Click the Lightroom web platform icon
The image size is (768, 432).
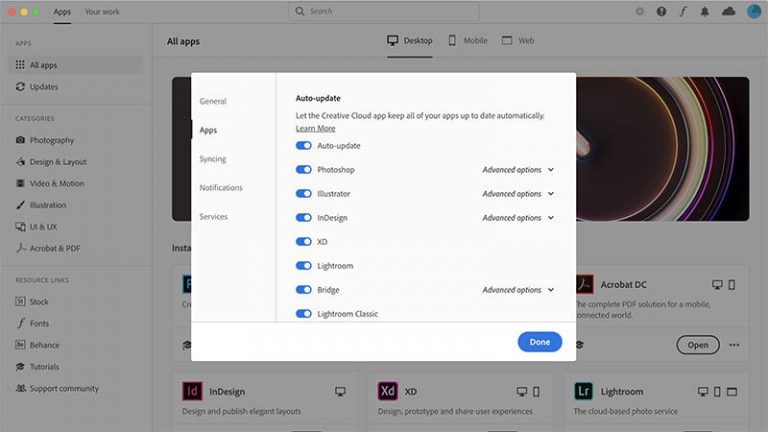point(732,391)
